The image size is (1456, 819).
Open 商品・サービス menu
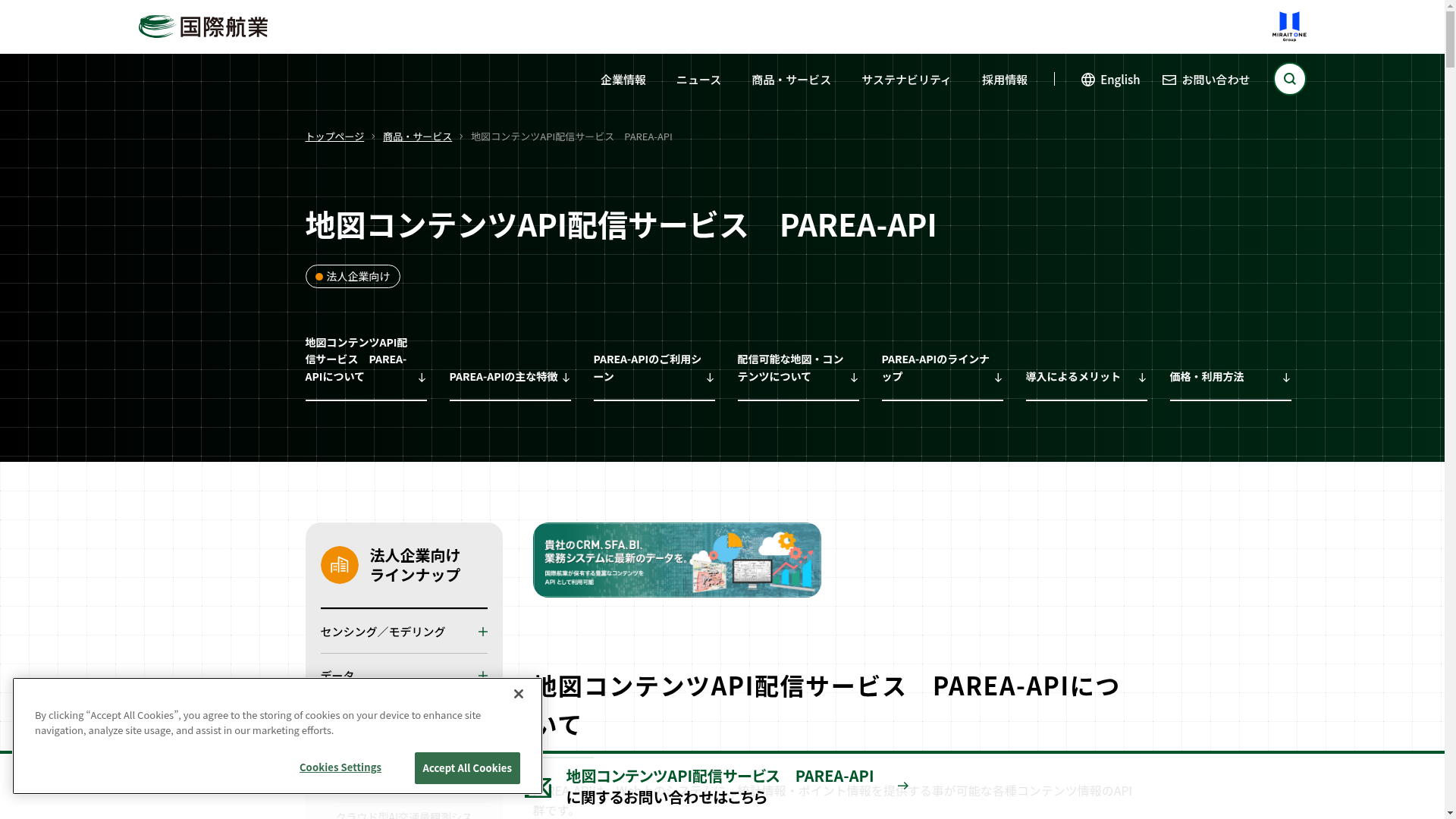(791, 80)
